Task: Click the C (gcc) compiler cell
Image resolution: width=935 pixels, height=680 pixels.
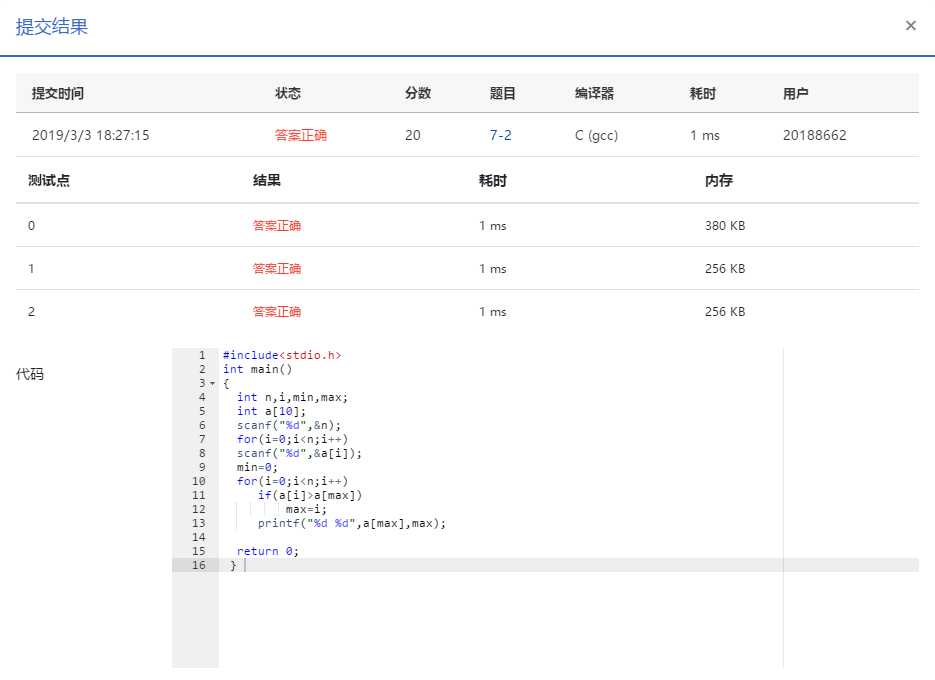Action: [x=596, y=135]
